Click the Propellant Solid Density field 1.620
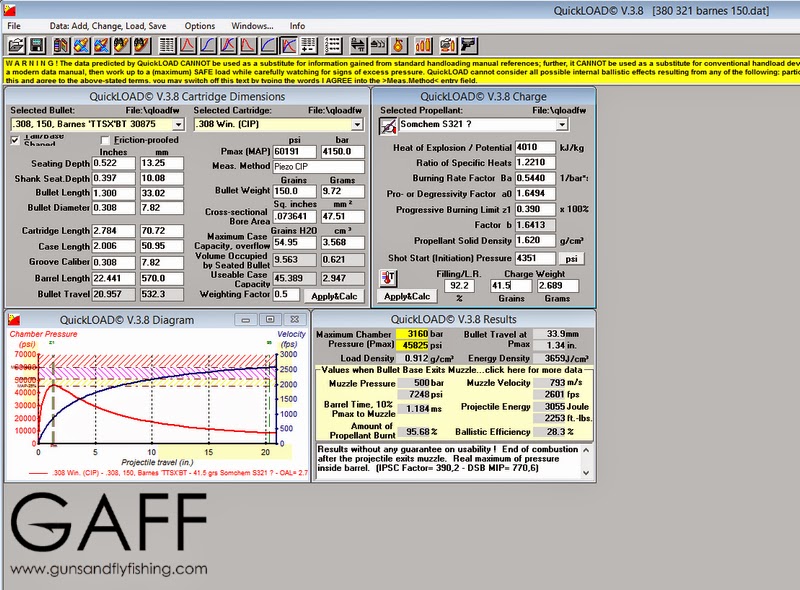Viewport: 800px width, 590px height. [535, 240]
